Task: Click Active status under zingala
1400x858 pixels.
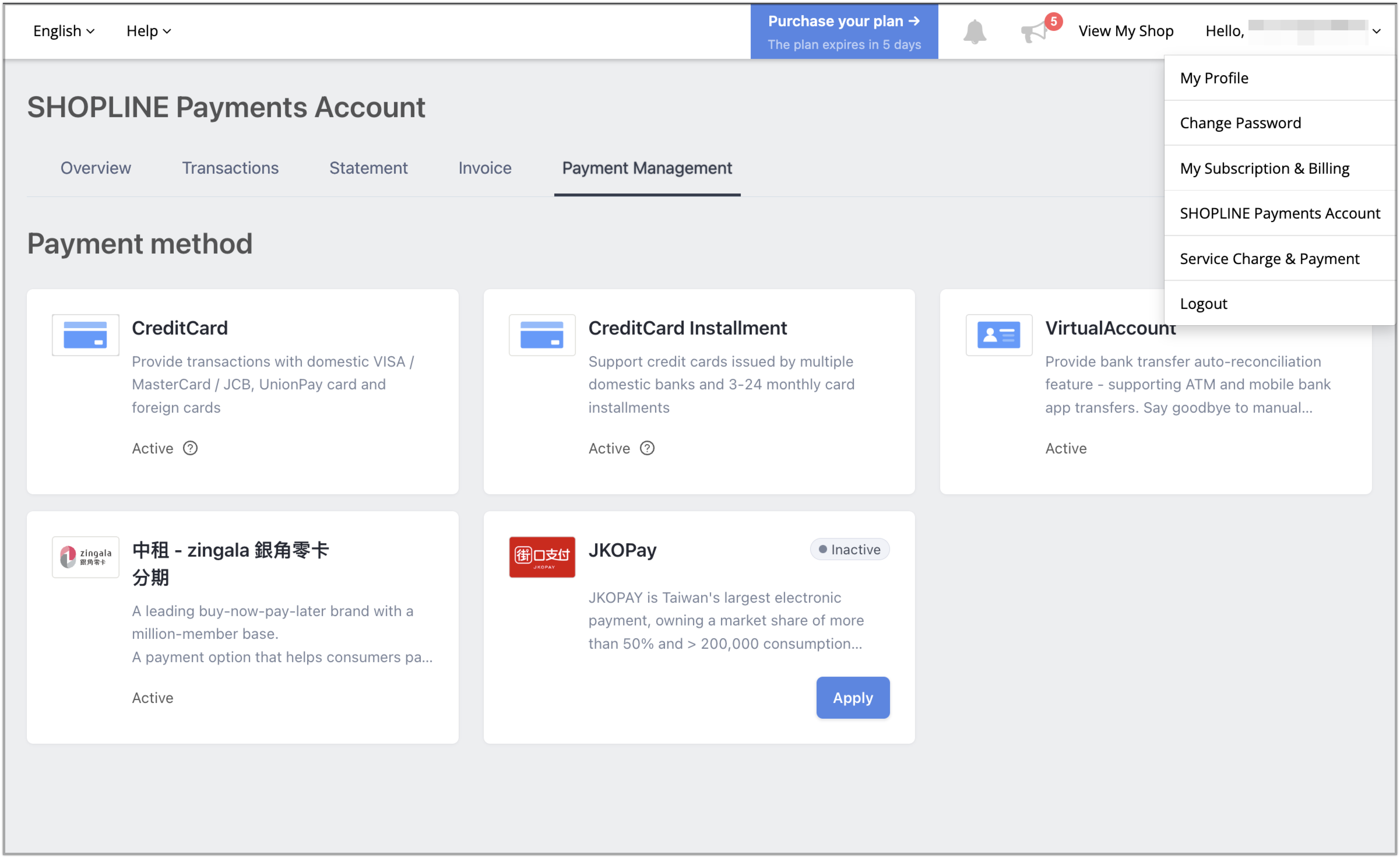Action: (152, 698)
